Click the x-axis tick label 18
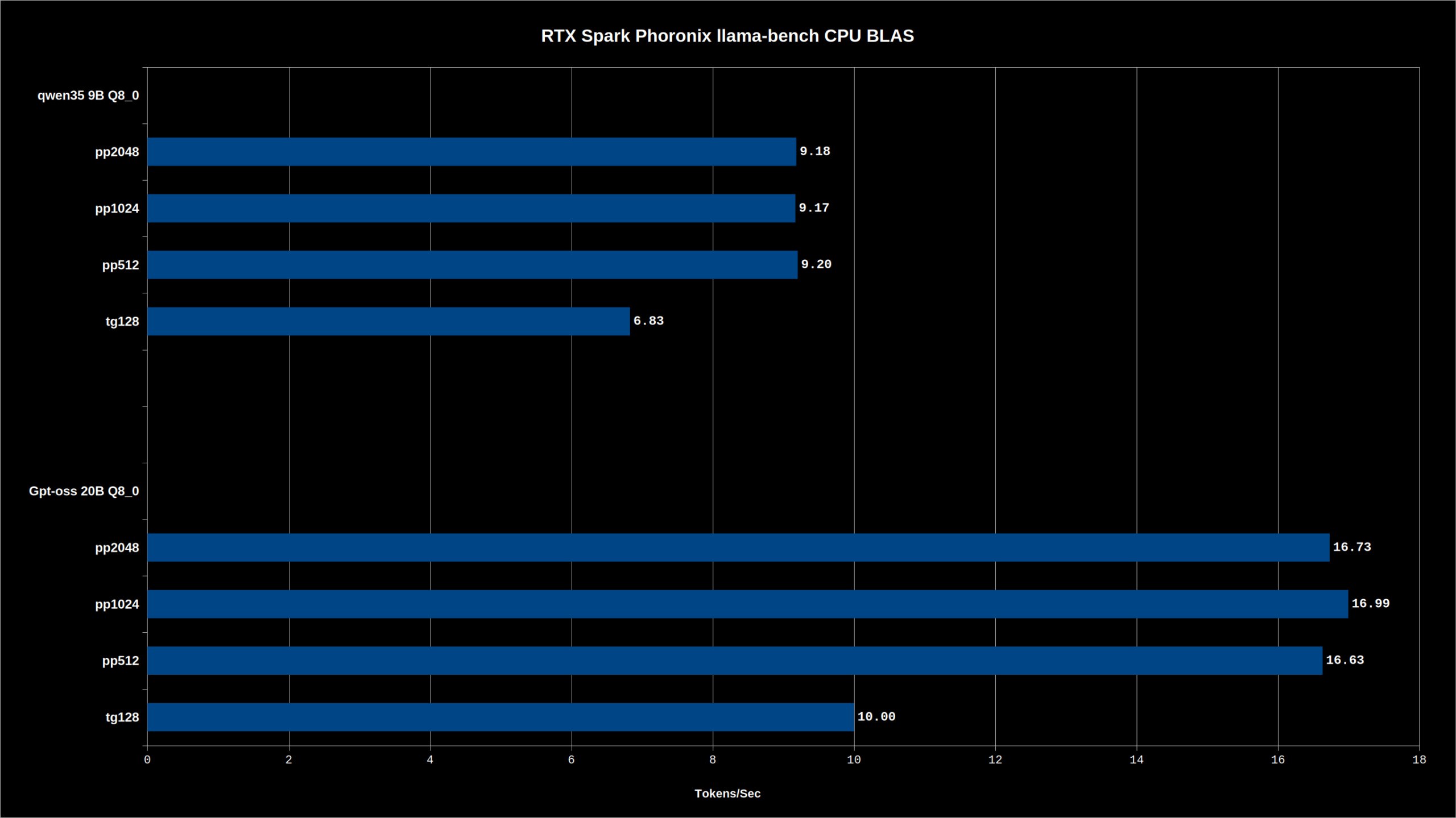1456x818 pixels. point(1419,760)
